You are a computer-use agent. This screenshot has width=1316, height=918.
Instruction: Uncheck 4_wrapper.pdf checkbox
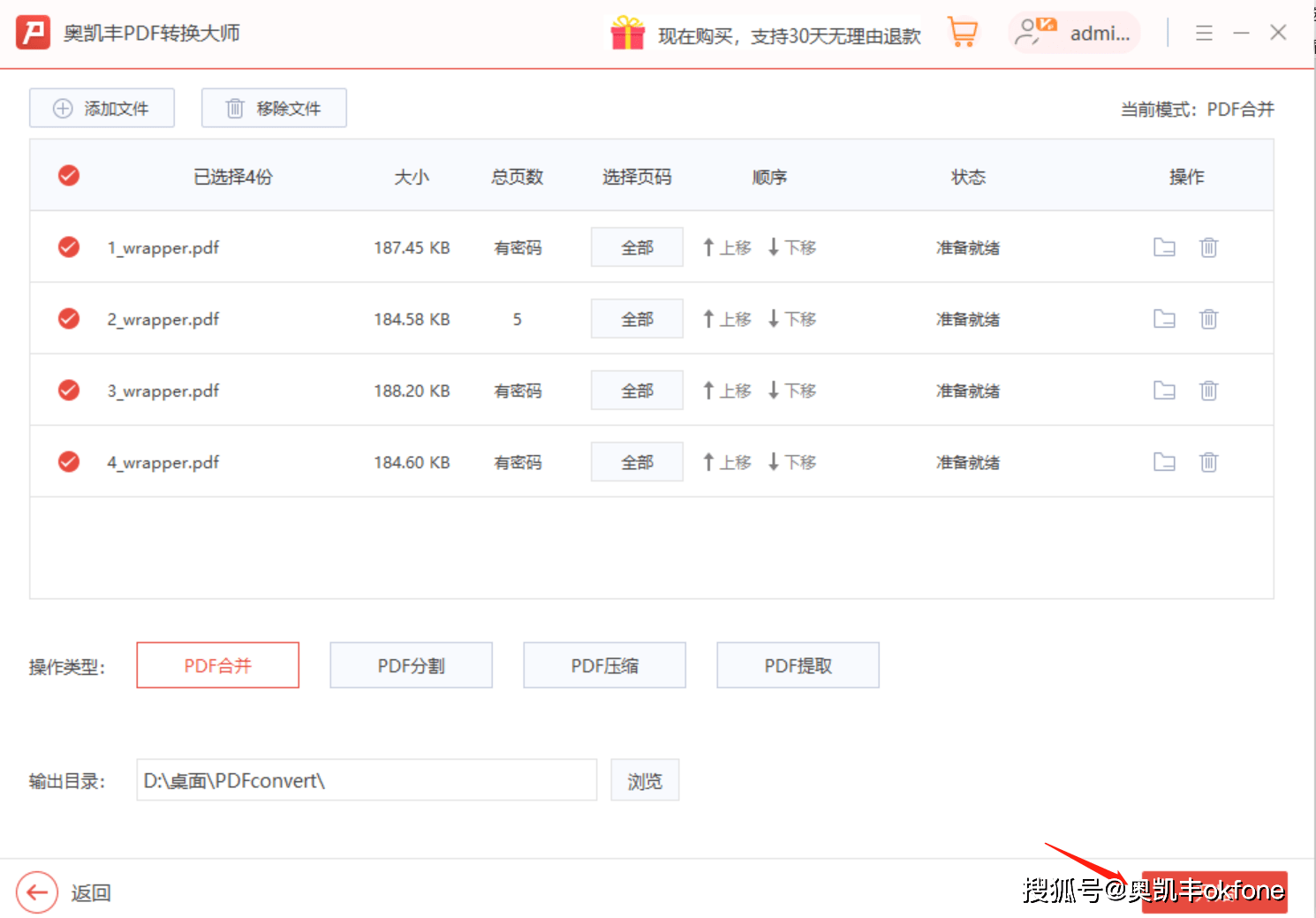click(x=69, y=462)
